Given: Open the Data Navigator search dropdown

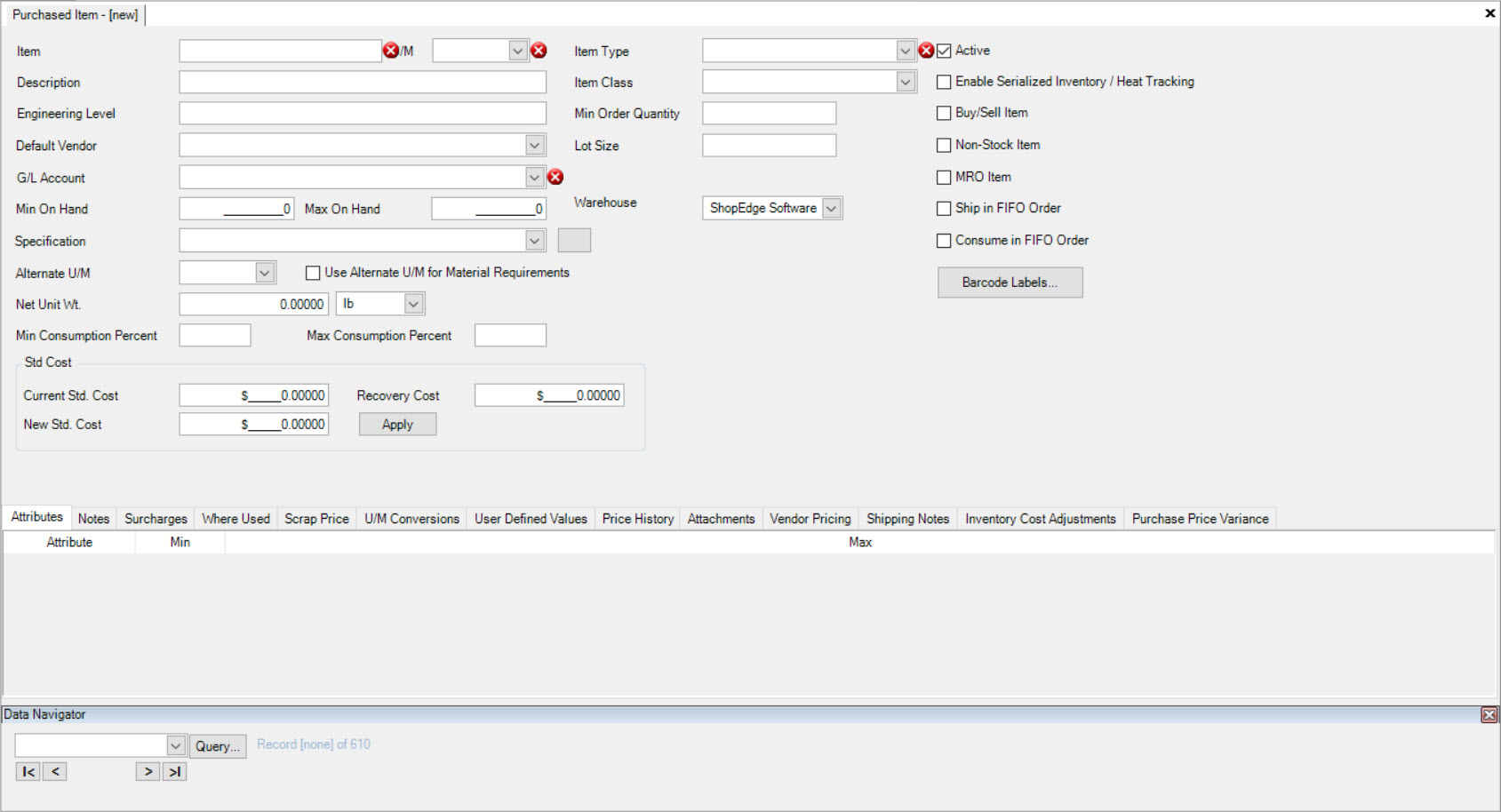Looking at the screenshot, I should point(176,745).
